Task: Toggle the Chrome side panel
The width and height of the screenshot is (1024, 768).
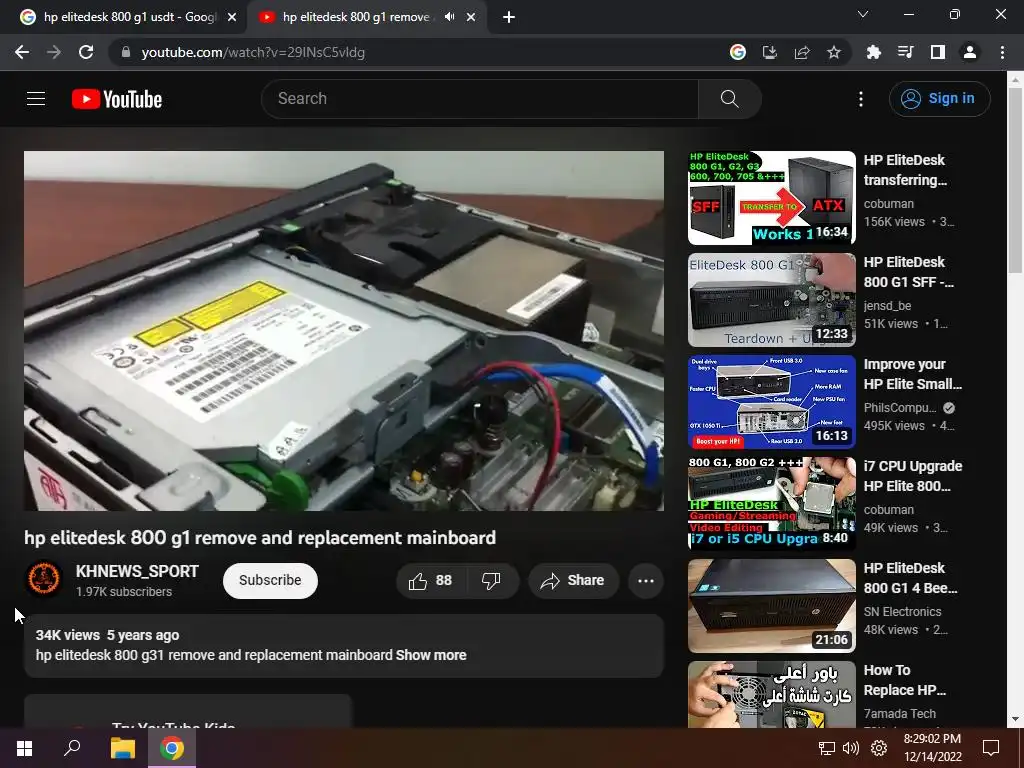Action: click(x=938, y=52)
